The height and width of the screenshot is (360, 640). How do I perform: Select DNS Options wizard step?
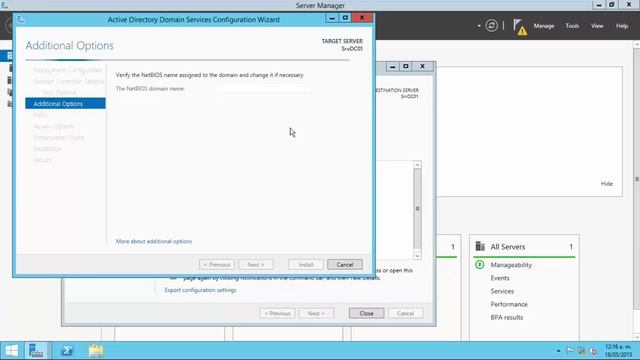59,93
